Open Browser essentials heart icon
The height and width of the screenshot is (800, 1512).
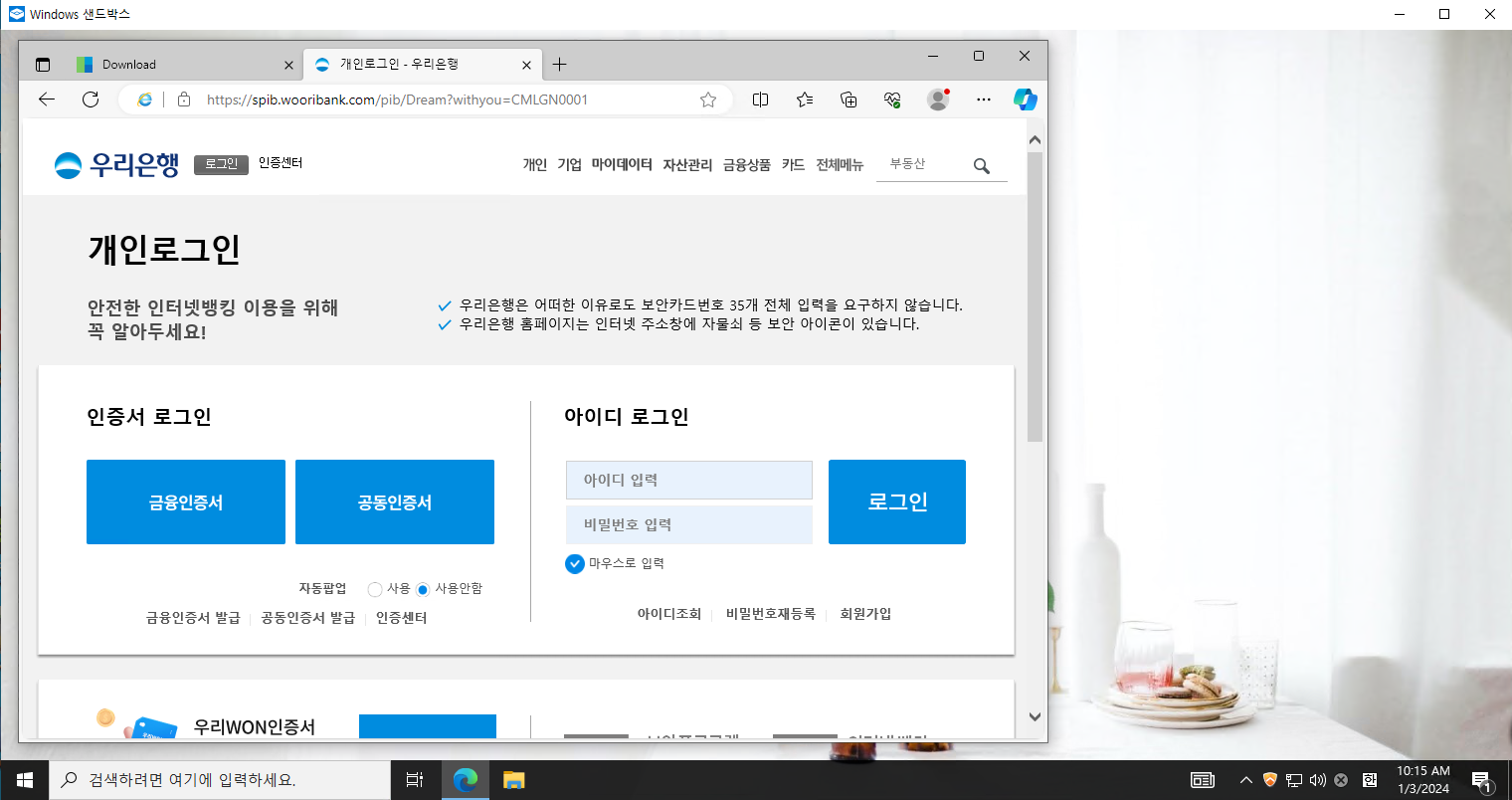coord(892,100)
